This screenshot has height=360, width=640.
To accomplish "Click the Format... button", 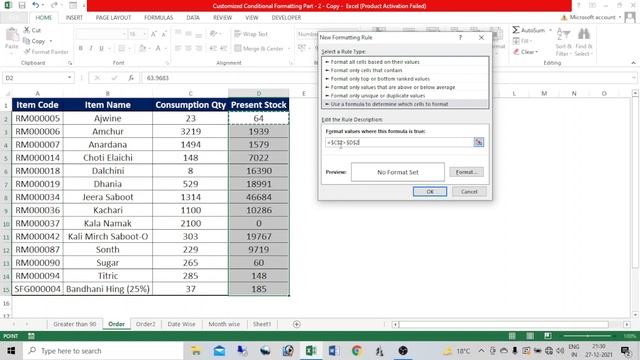I will [467, 172].
